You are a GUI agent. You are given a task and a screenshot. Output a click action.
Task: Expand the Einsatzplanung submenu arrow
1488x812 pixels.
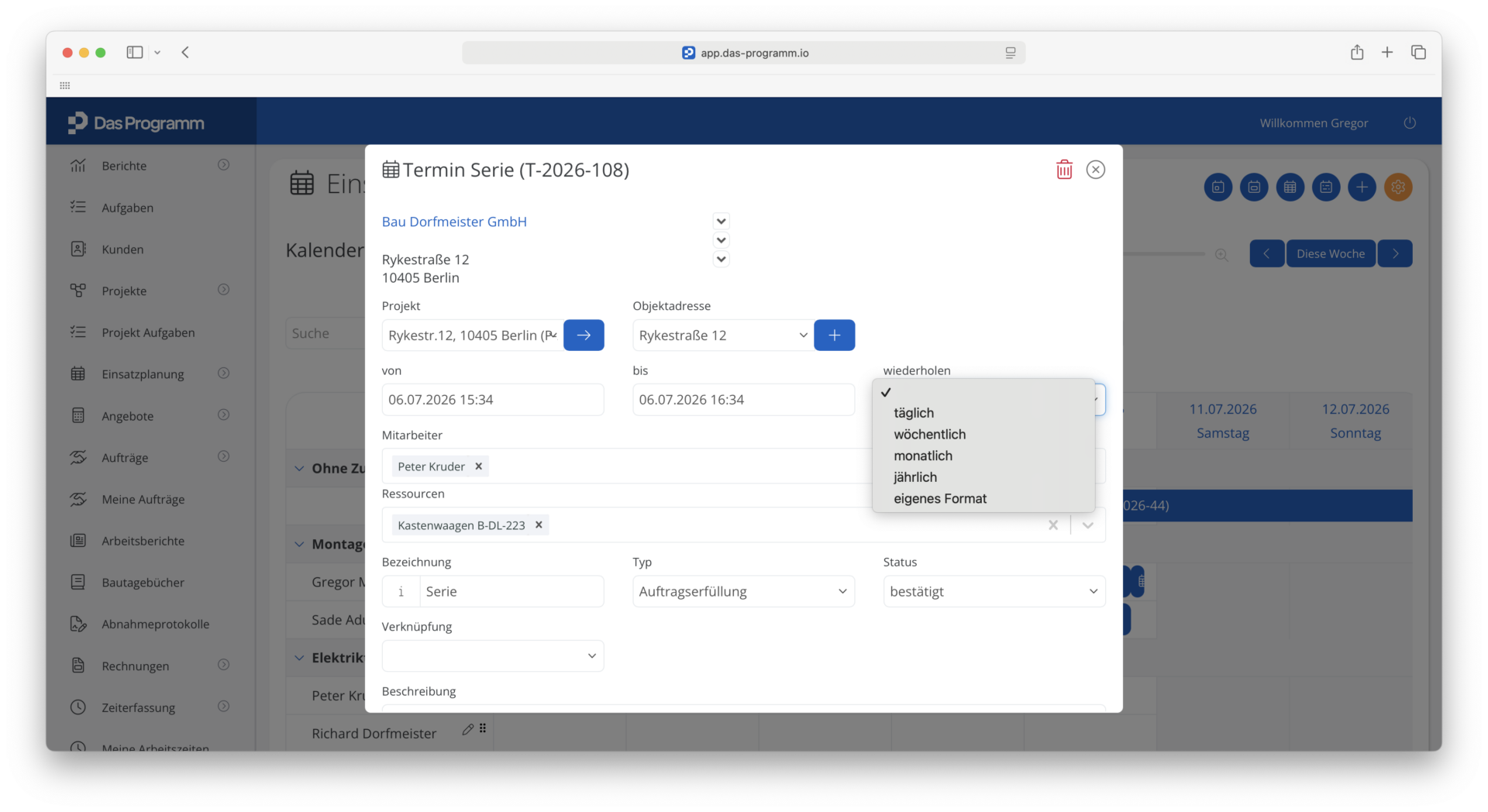coord(223,373)
